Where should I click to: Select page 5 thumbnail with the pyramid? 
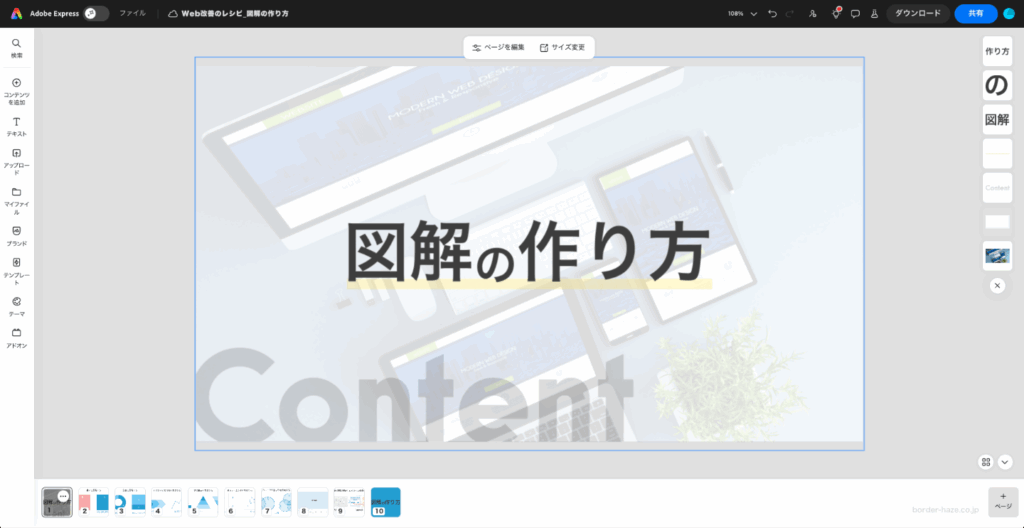pos(203,502)
